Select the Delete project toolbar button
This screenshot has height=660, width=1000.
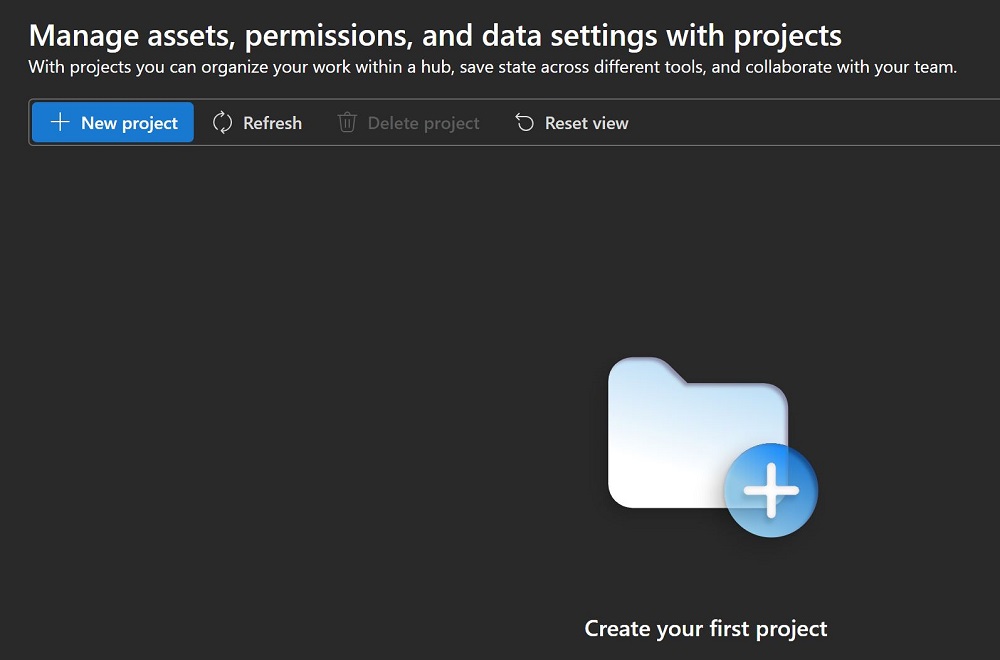tap(408, 122)
